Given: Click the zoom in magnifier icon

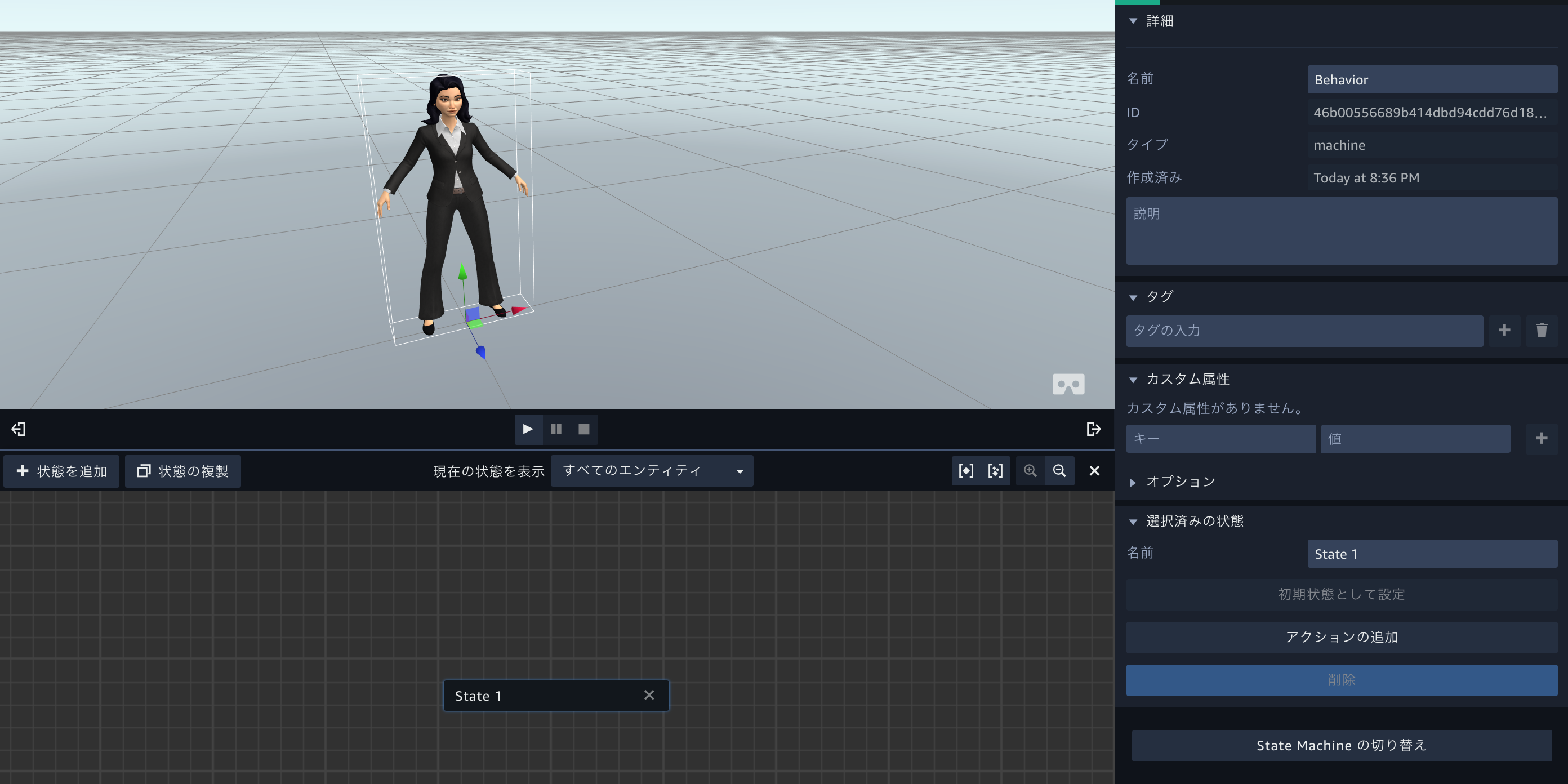Looking at the screenshot, I should tap(1030, 470).
